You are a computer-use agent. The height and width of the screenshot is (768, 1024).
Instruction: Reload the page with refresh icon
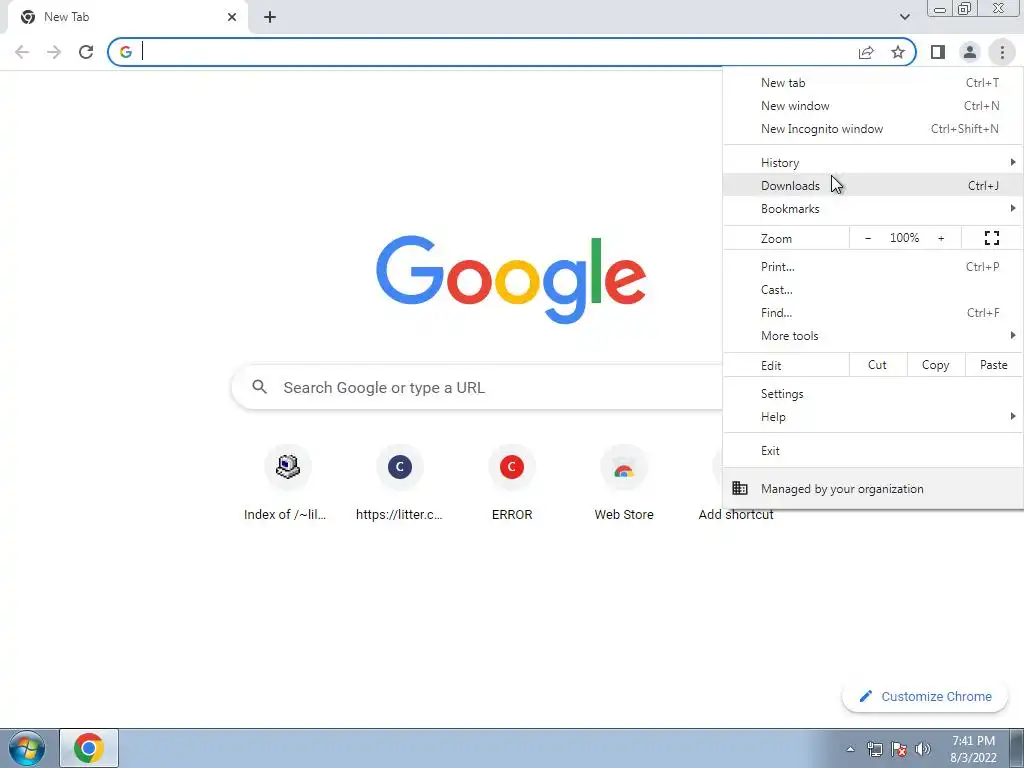(86, 52)
